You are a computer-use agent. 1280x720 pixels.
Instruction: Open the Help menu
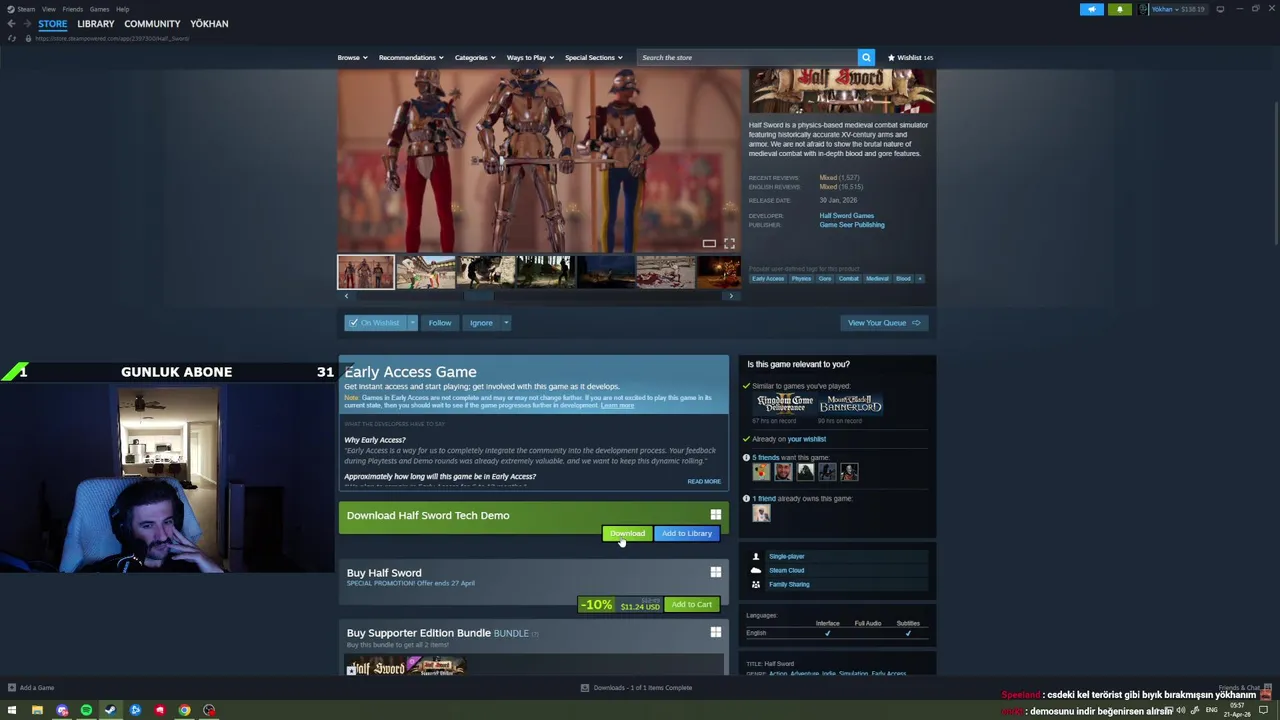coord(122,9)
